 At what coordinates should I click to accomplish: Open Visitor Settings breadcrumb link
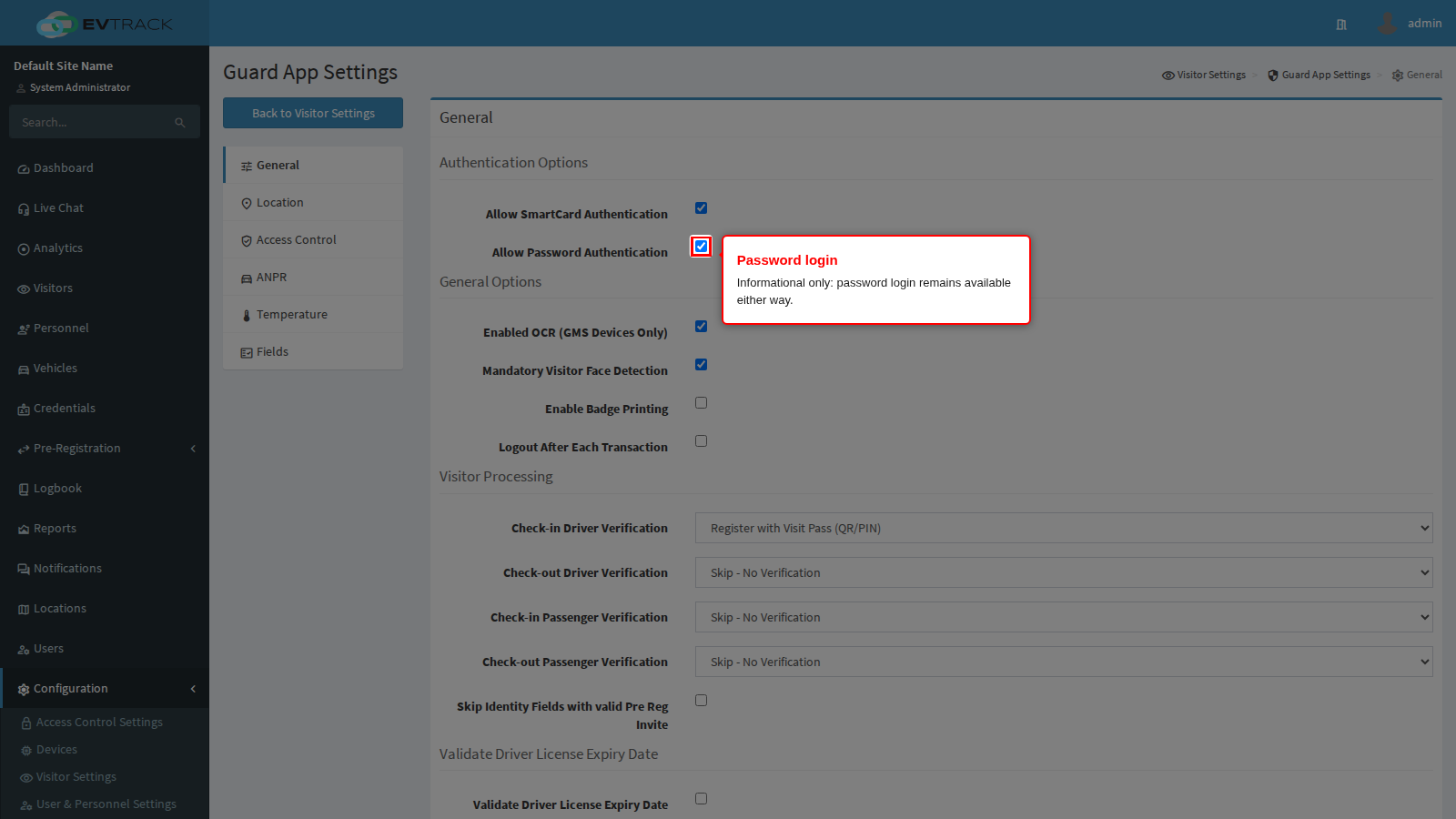coord(1204,75)
